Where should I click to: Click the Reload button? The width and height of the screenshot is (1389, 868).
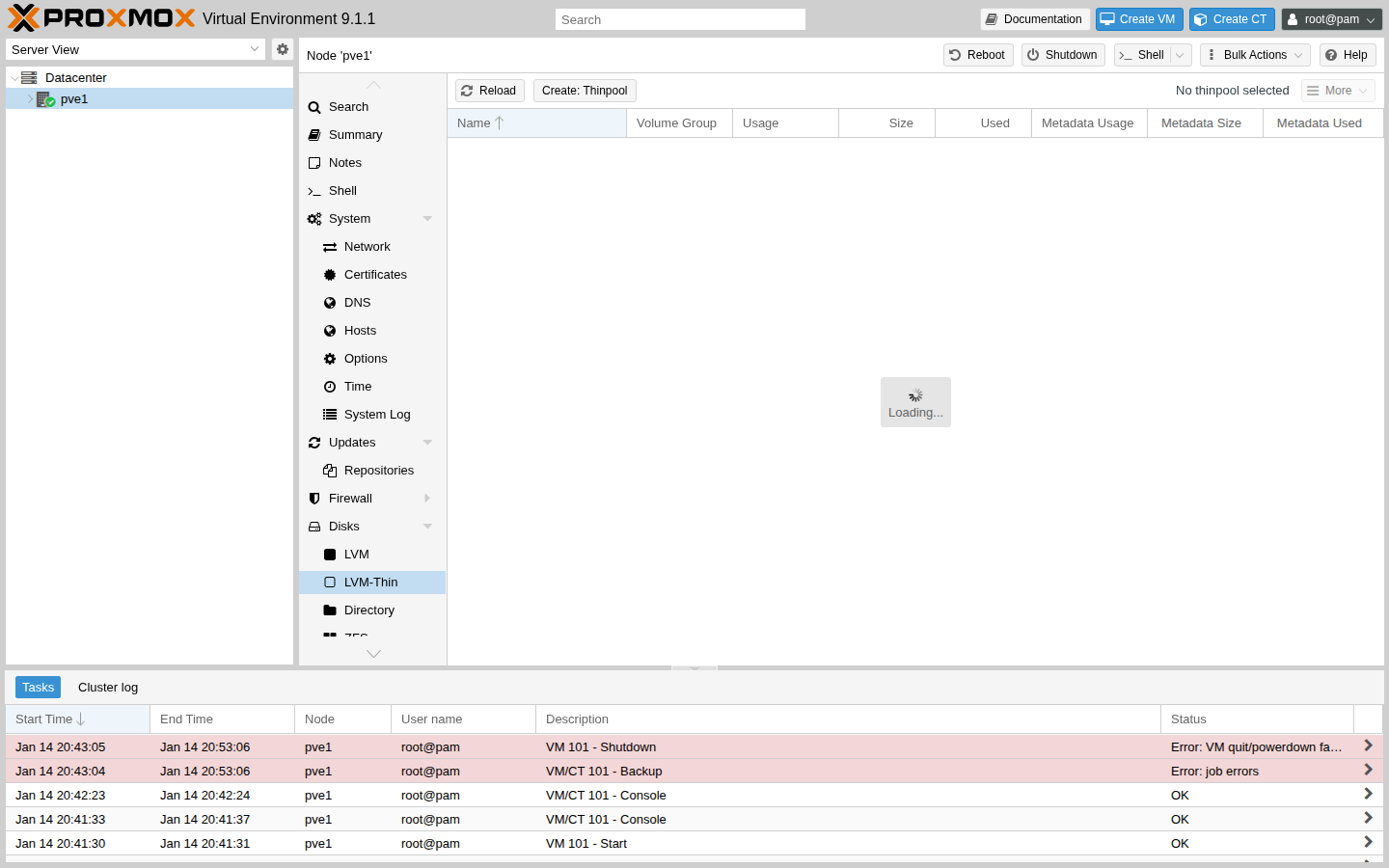click(489, 90)
